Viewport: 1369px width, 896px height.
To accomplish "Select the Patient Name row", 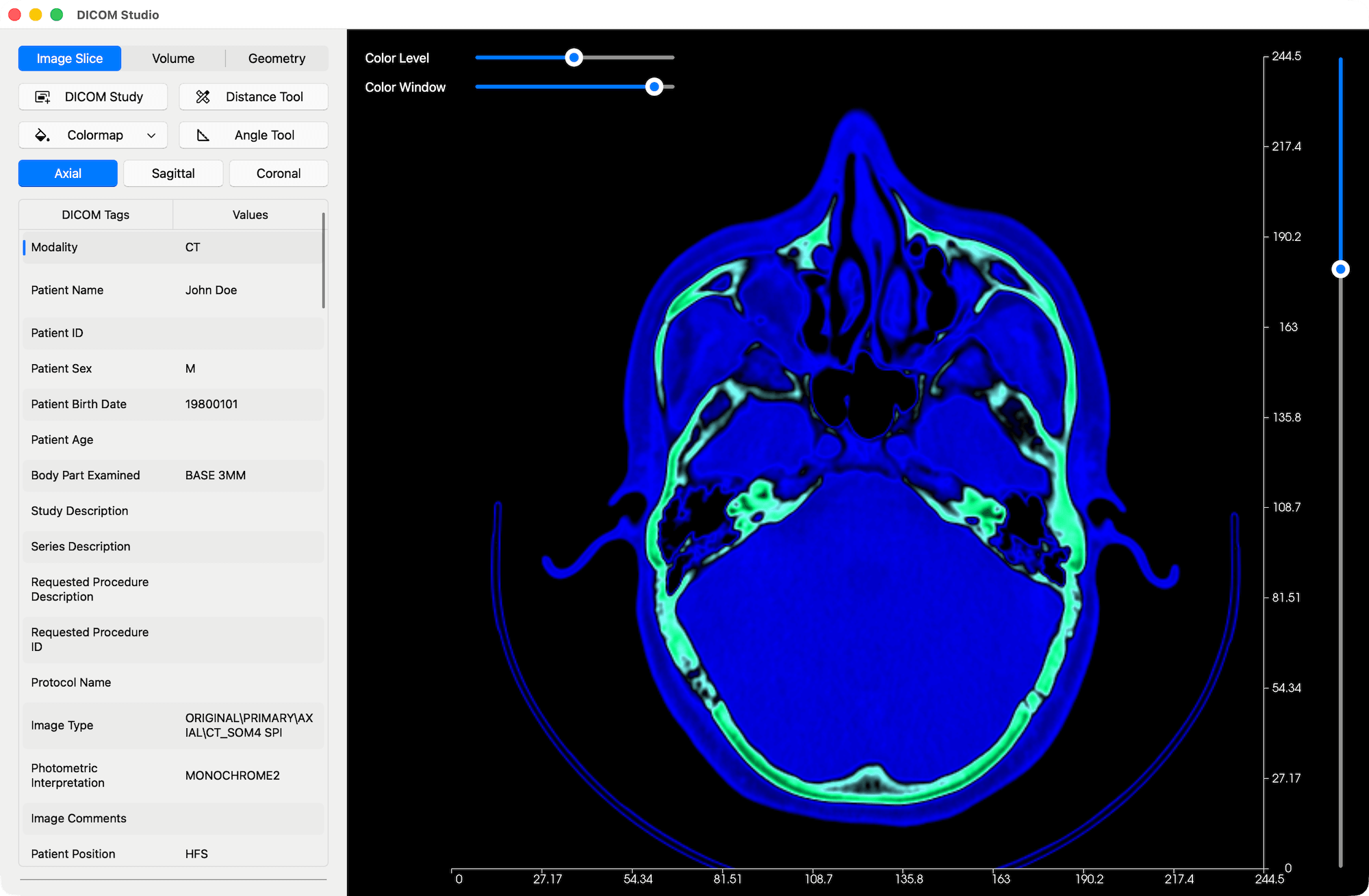I will (173, 290).
